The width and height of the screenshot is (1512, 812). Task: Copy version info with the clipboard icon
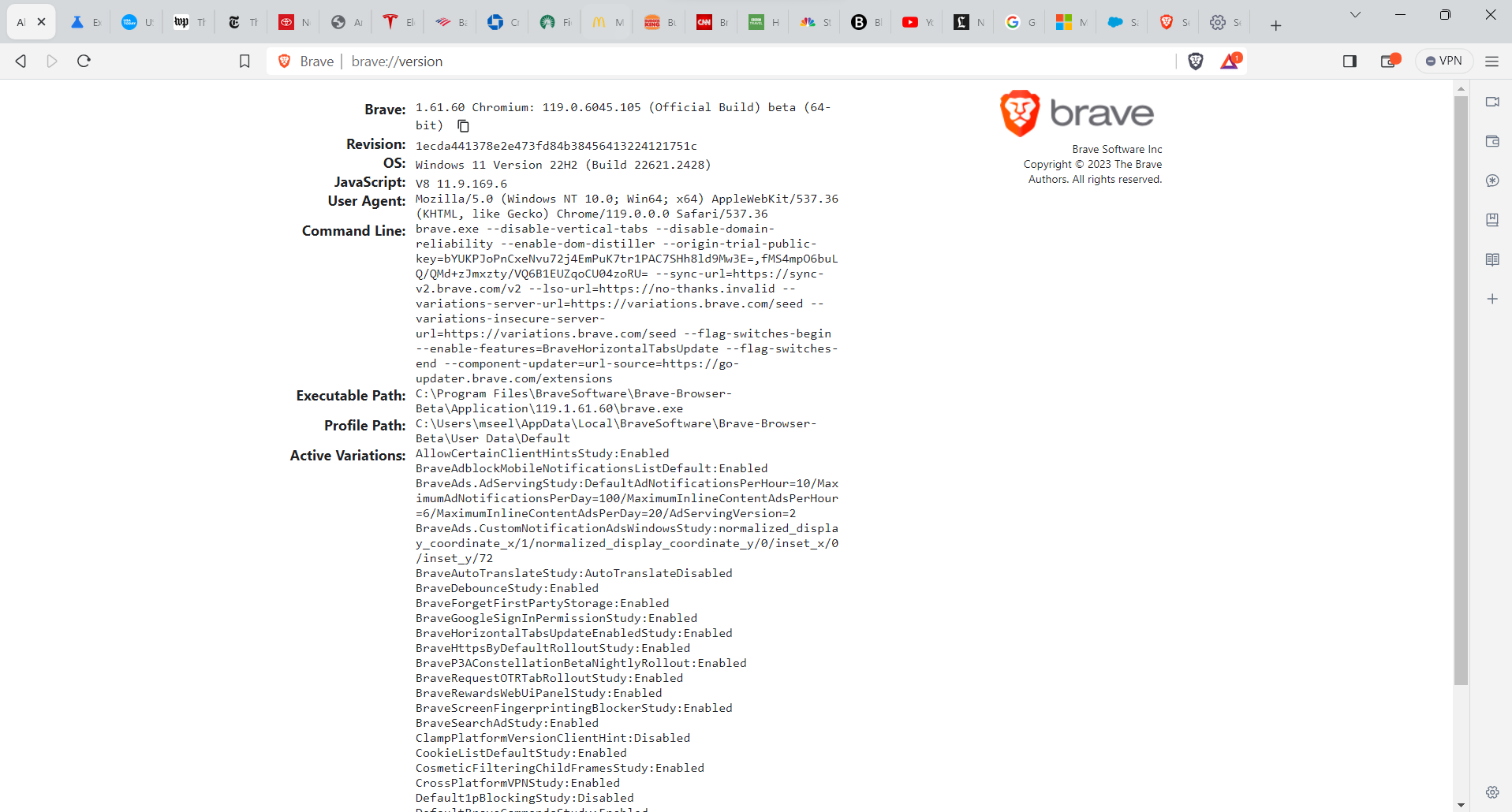(464, 126)
